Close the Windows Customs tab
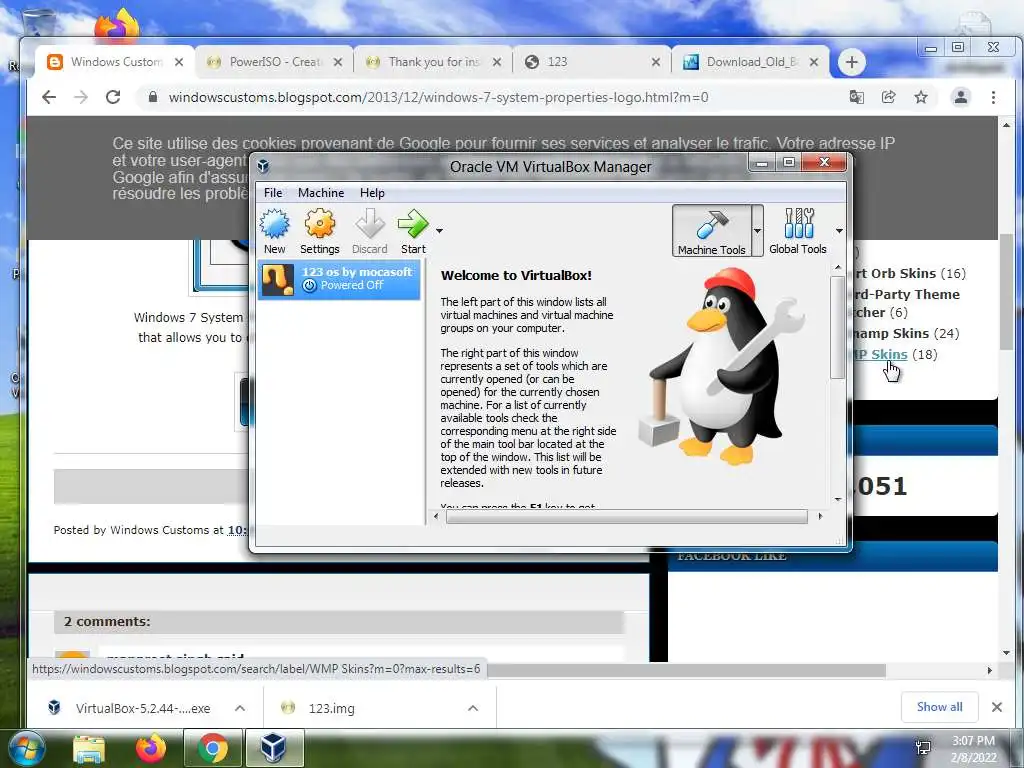This screenshot has width=1024, height=768. point(179,62)
